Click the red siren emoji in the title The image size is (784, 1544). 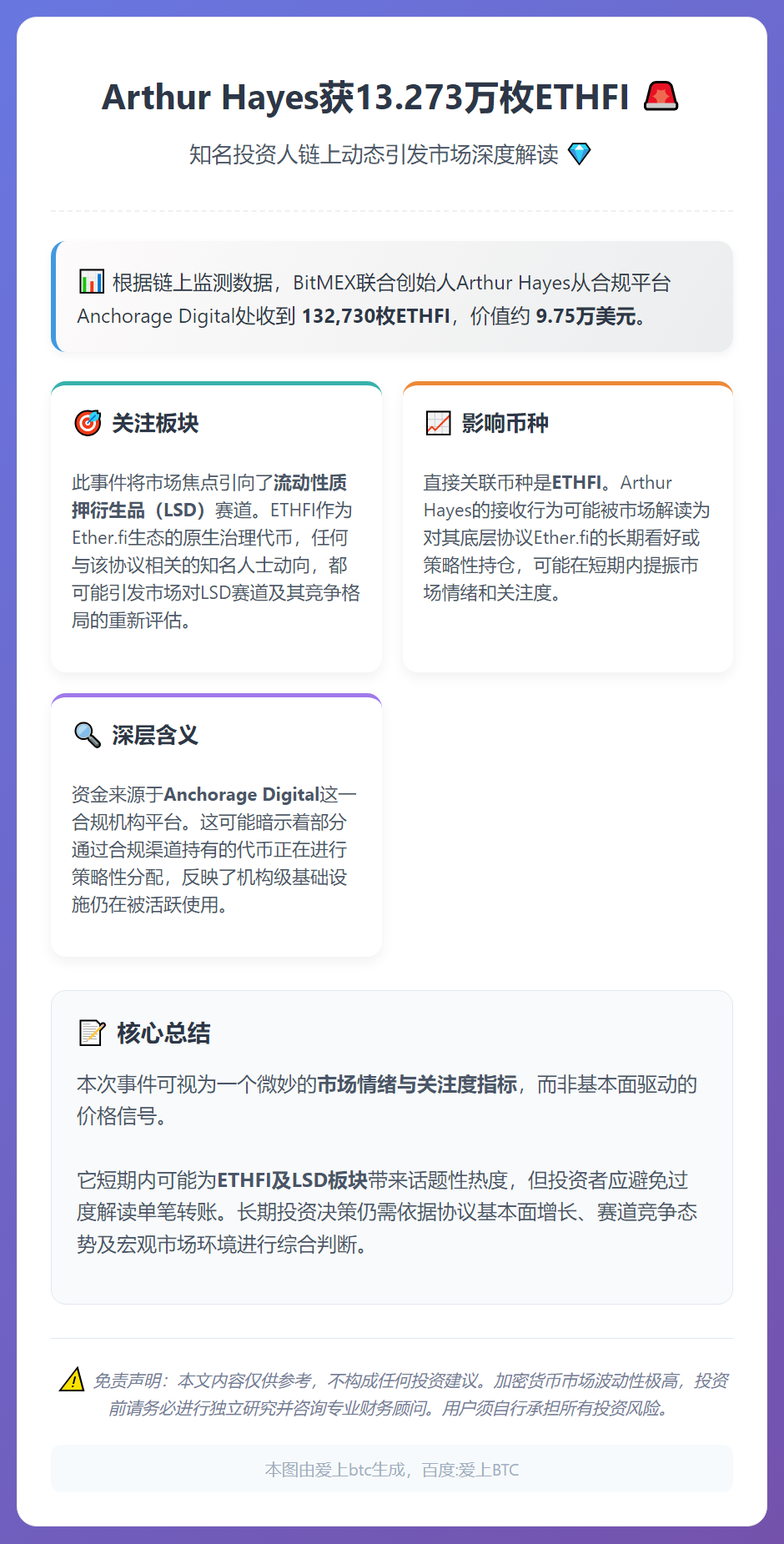tap(661, 97)
